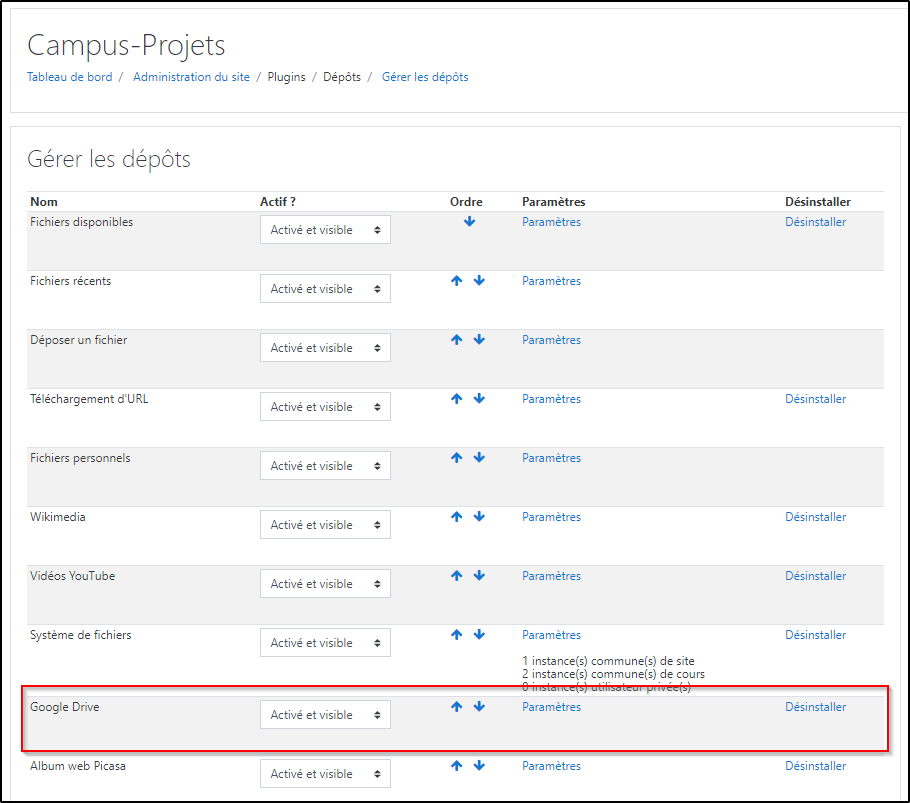The image size is (910, 803).
Task: Move Déposer un fichier down in order
Action: (x=479, y=340)
